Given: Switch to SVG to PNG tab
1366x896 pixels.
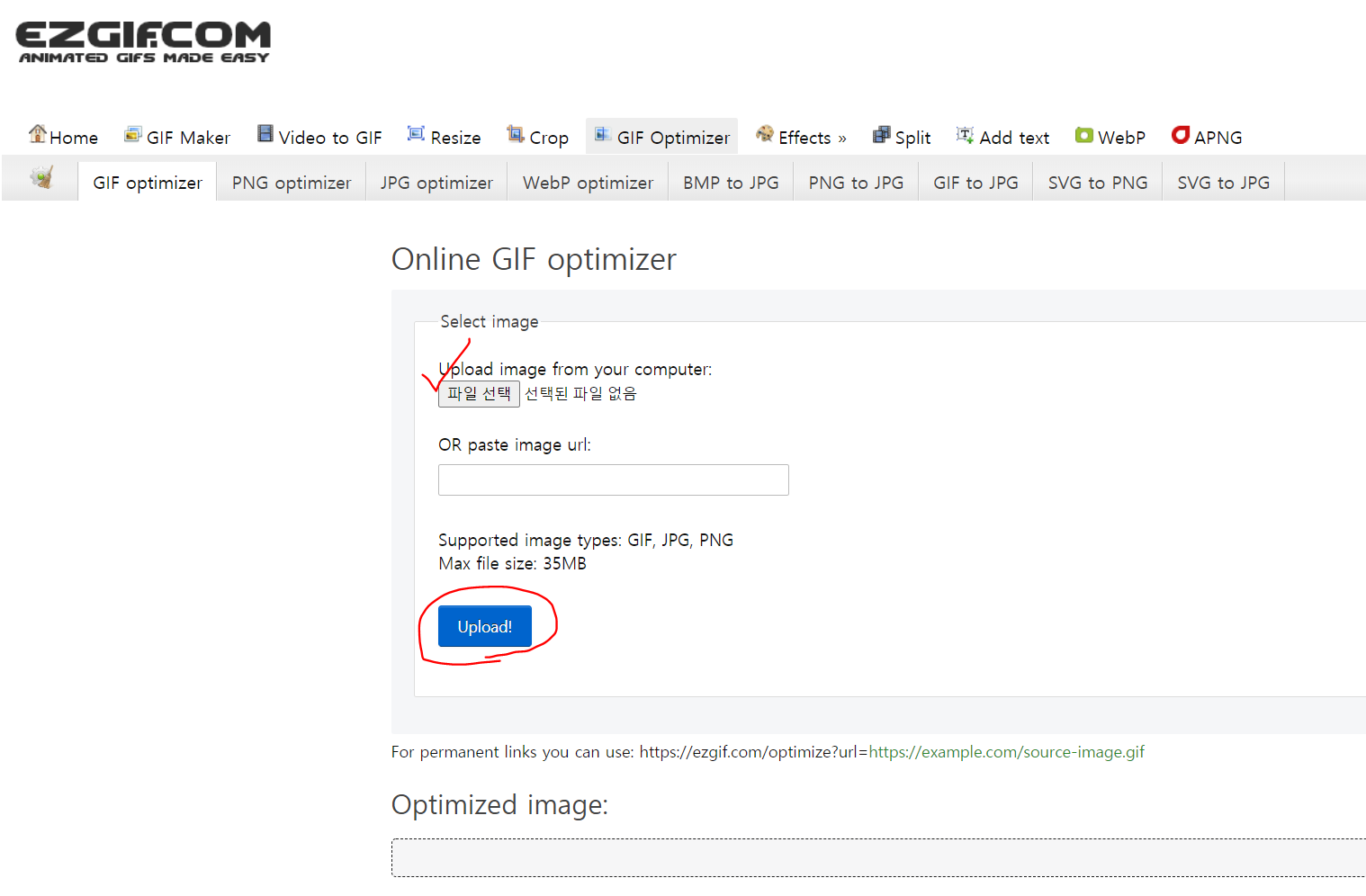Looking at the screenshot, I should pyautogui.click(x=1098, y=182).
